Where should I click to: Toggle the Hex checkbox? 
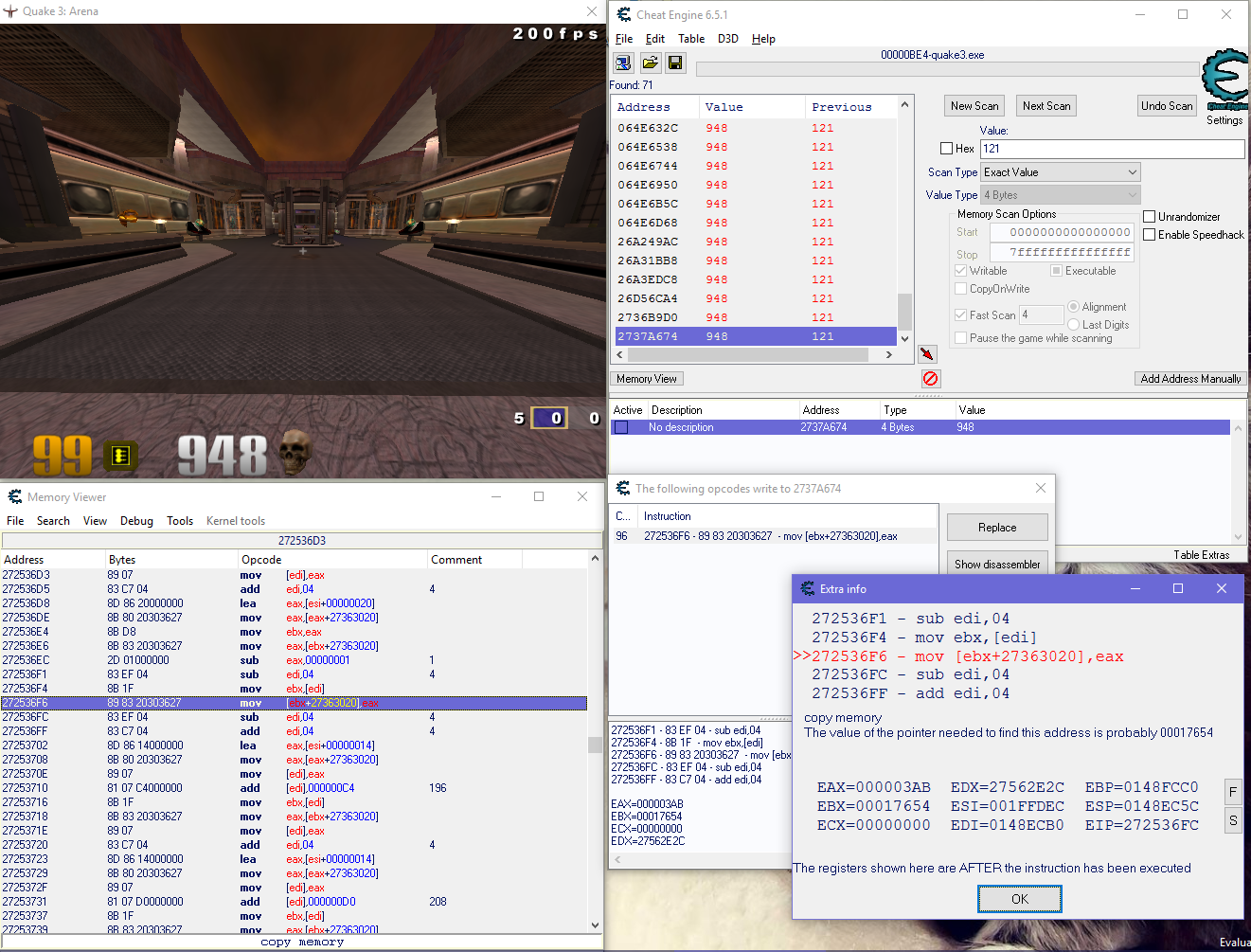(946, 149)
